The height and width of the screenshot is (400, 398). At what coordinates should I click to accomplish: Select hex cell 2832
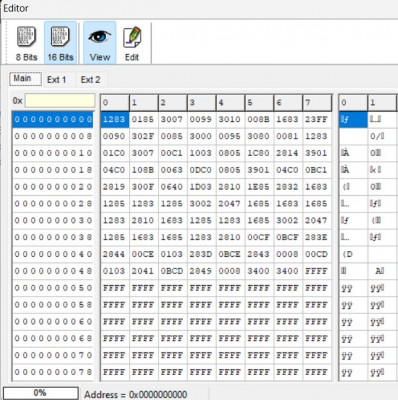pos(288,187)
